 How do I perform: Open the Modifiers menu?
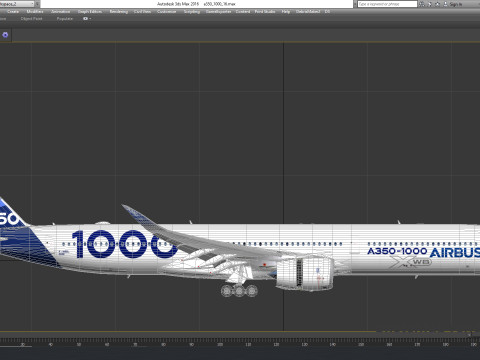pos(35,12)
